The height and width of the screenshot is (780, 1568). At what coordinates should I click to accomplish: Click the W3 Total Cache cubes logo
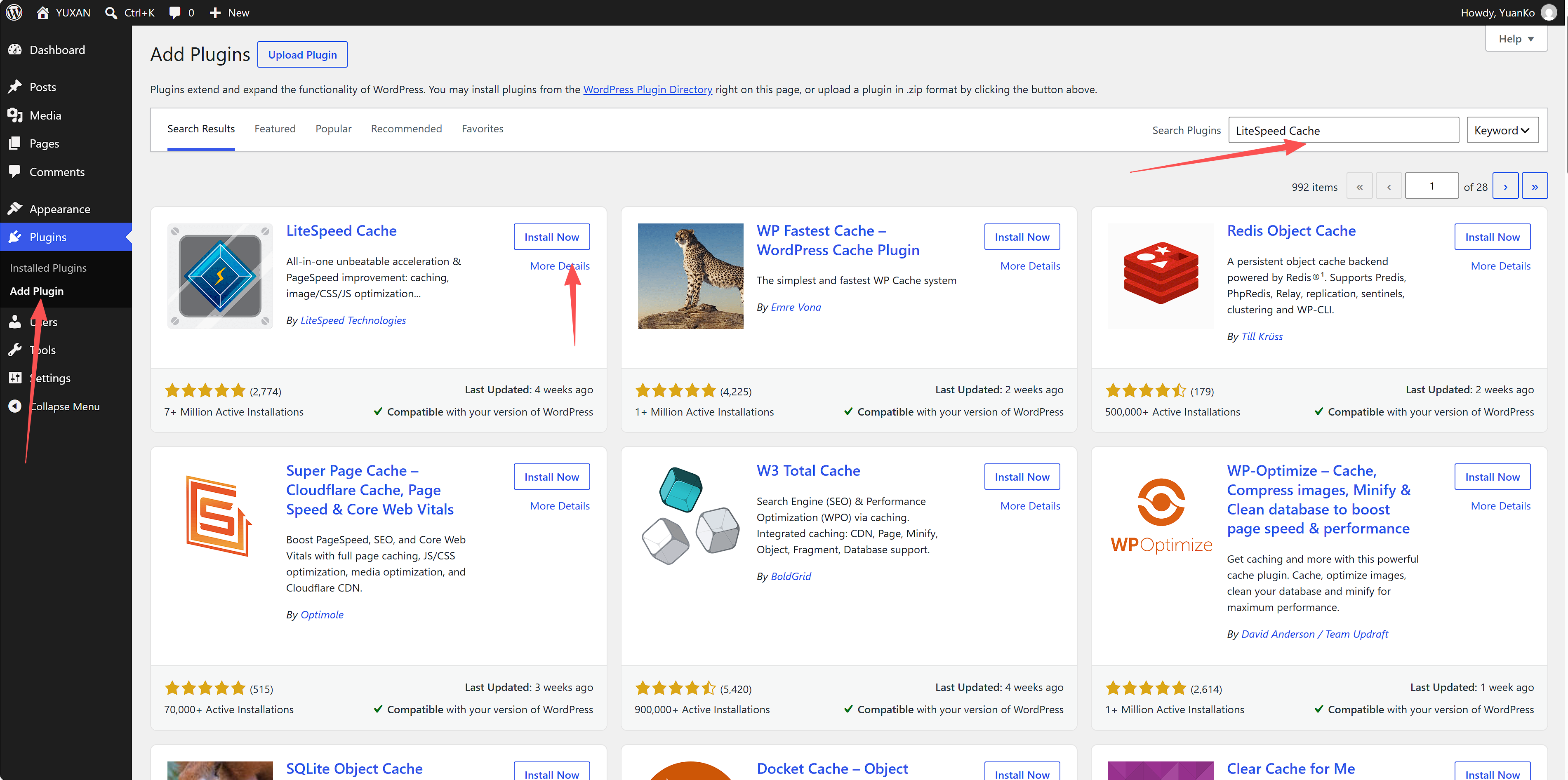691,516
